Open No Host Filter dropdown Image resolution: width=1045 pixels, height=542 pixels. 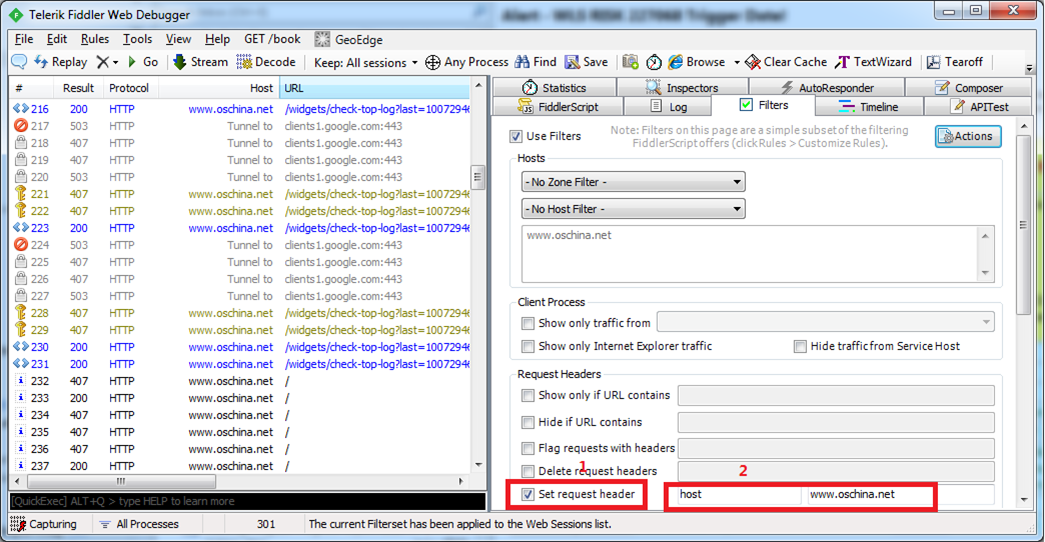[x=633, y=209]
